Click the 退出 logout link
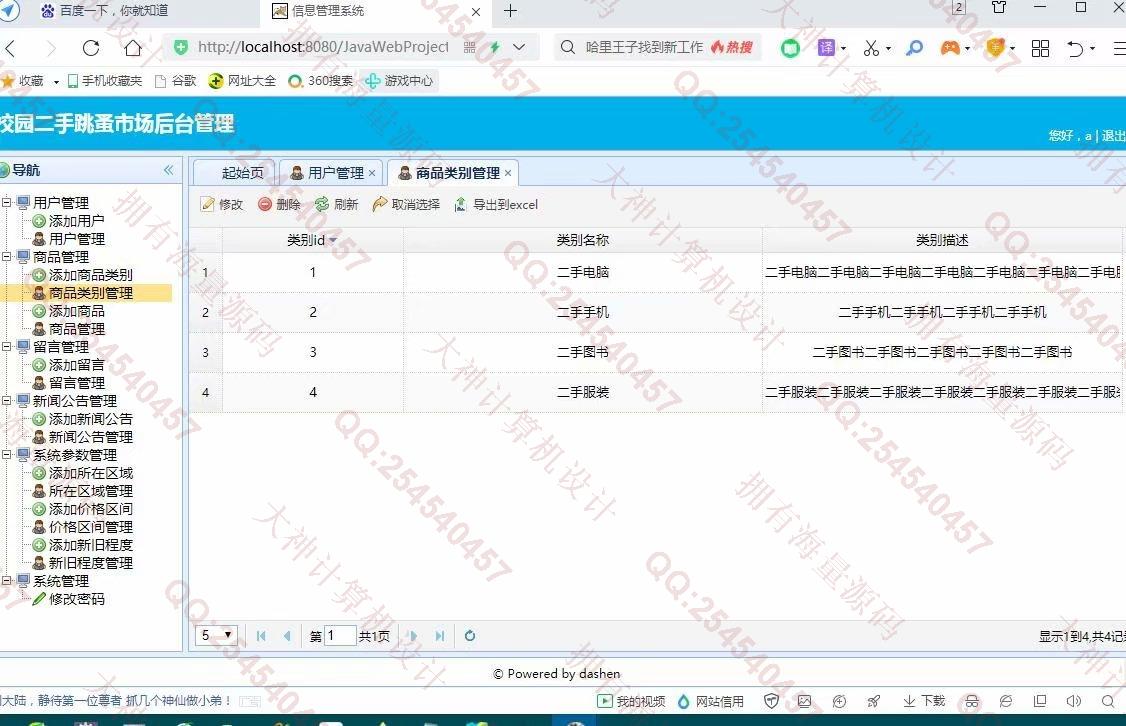Viewport: 1126px width, 726px height. coord(1113,135)
